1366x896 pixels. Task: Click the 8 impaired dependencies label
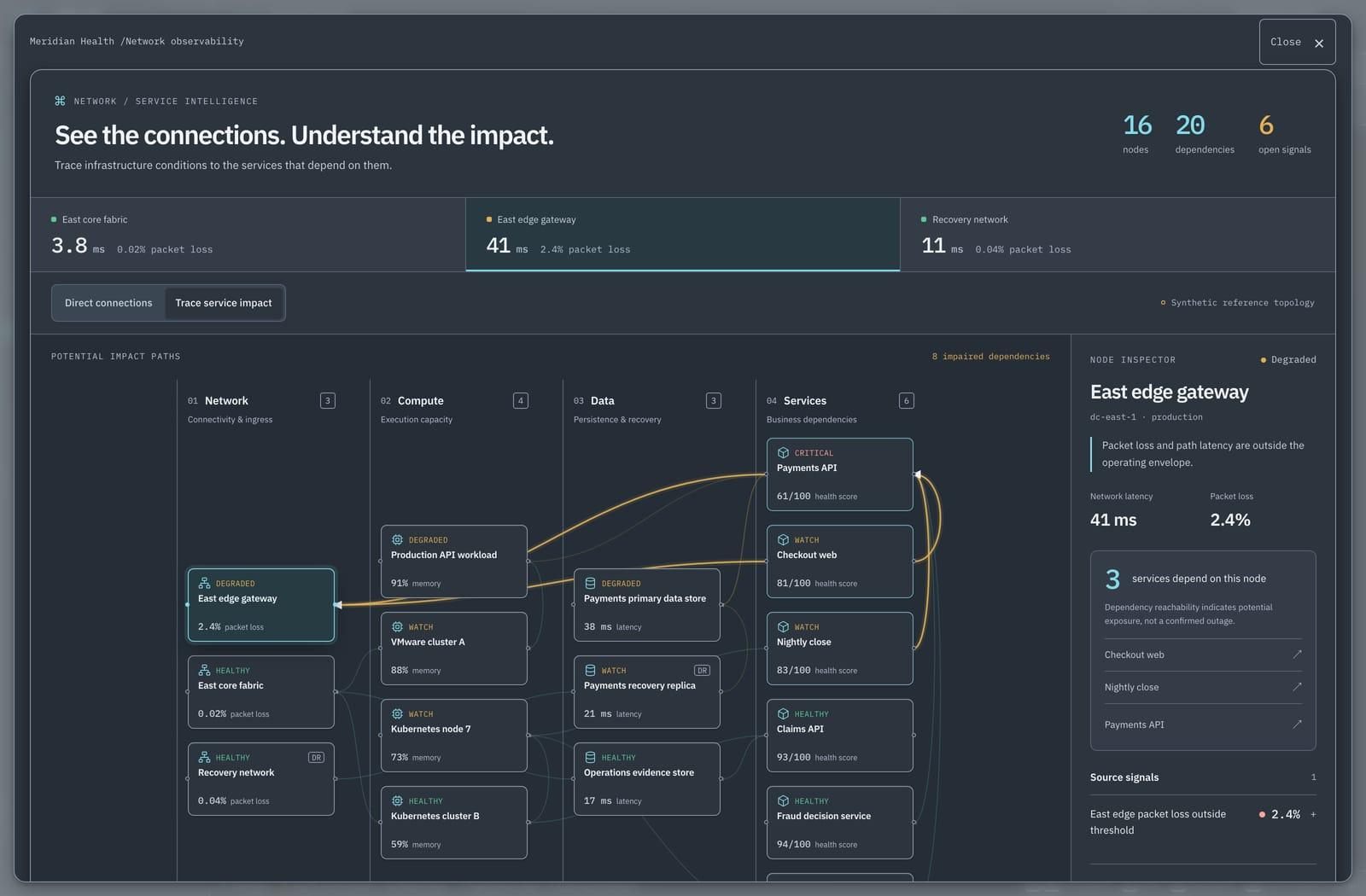tap(991, 357)
